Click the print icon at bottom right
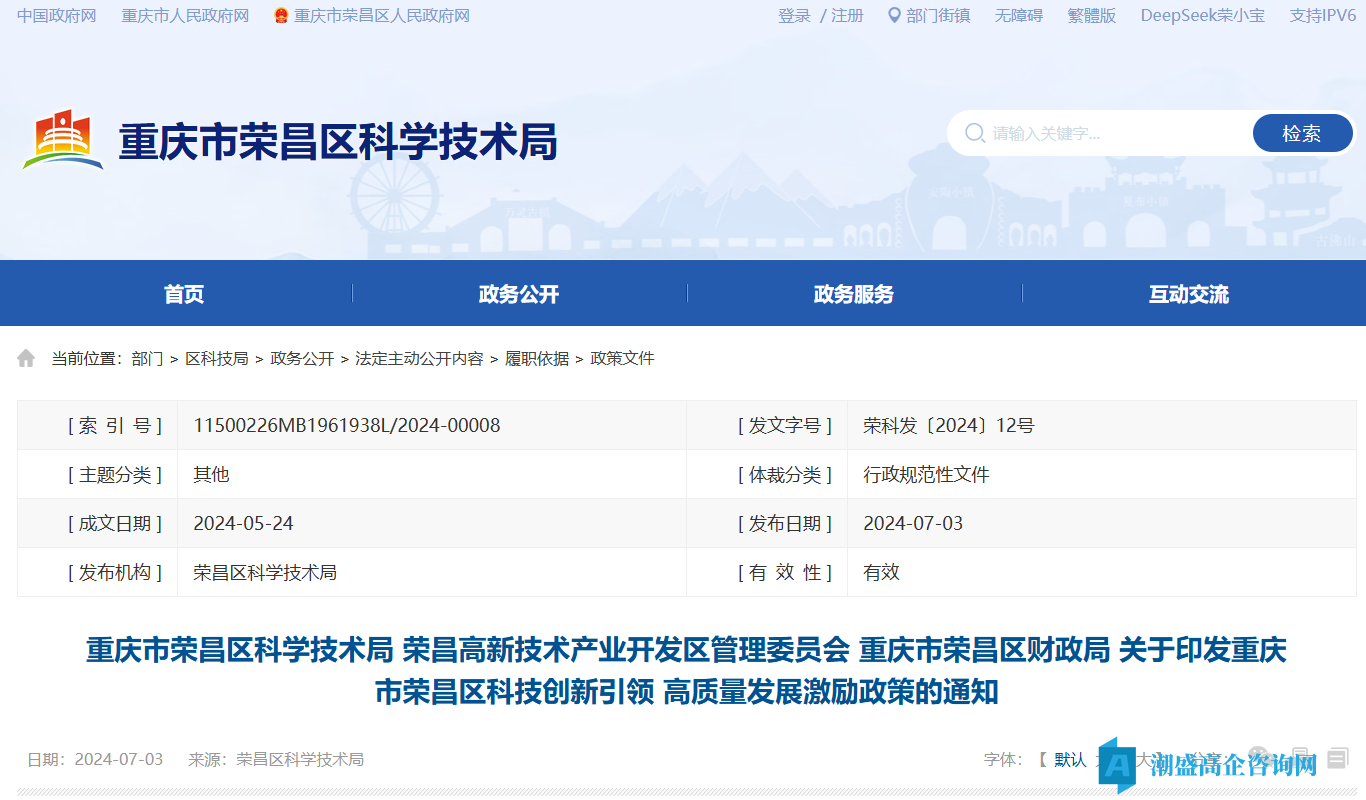Image resolution: width=1366 pixels, height=800 pixels. point(1299,755)
